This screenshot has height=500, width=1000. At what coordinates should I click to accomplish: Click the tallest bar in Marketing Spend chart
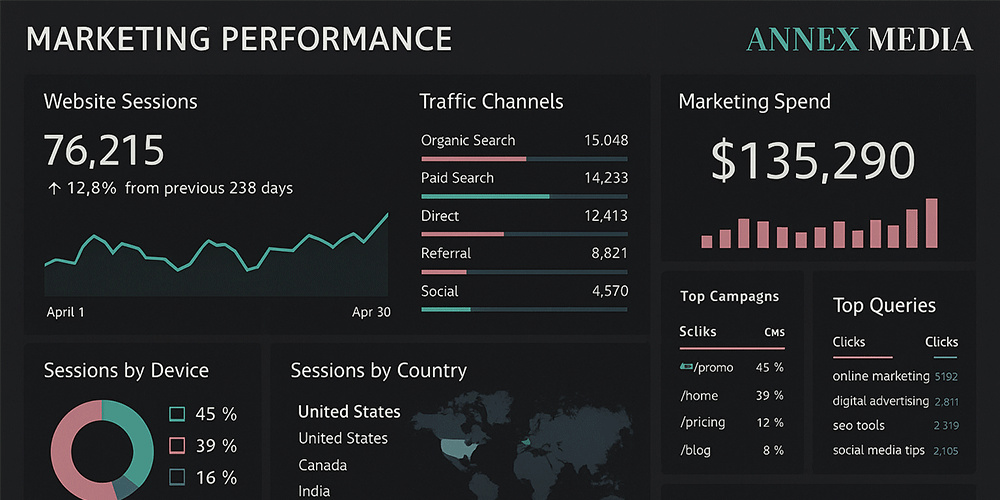click(x=931, y=222)
